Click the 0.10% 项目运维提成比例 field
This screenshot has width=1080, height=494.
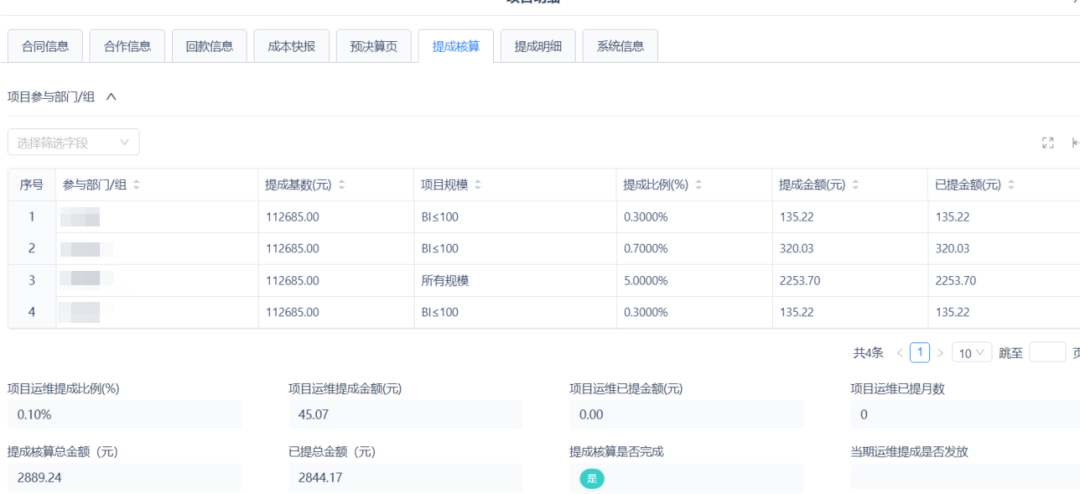click(125, 415)
